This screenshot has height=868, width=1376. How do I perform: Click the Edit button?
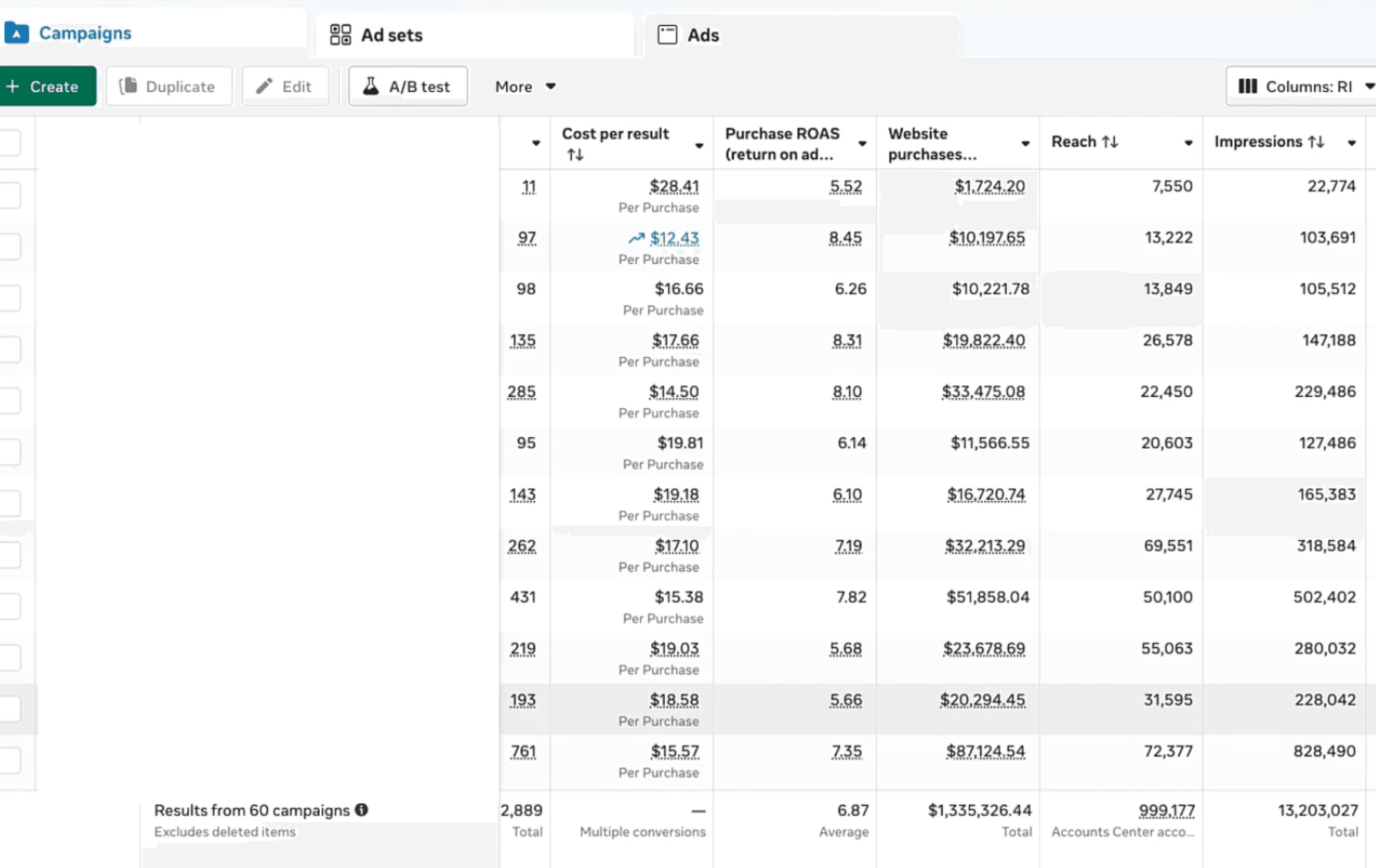286,87
